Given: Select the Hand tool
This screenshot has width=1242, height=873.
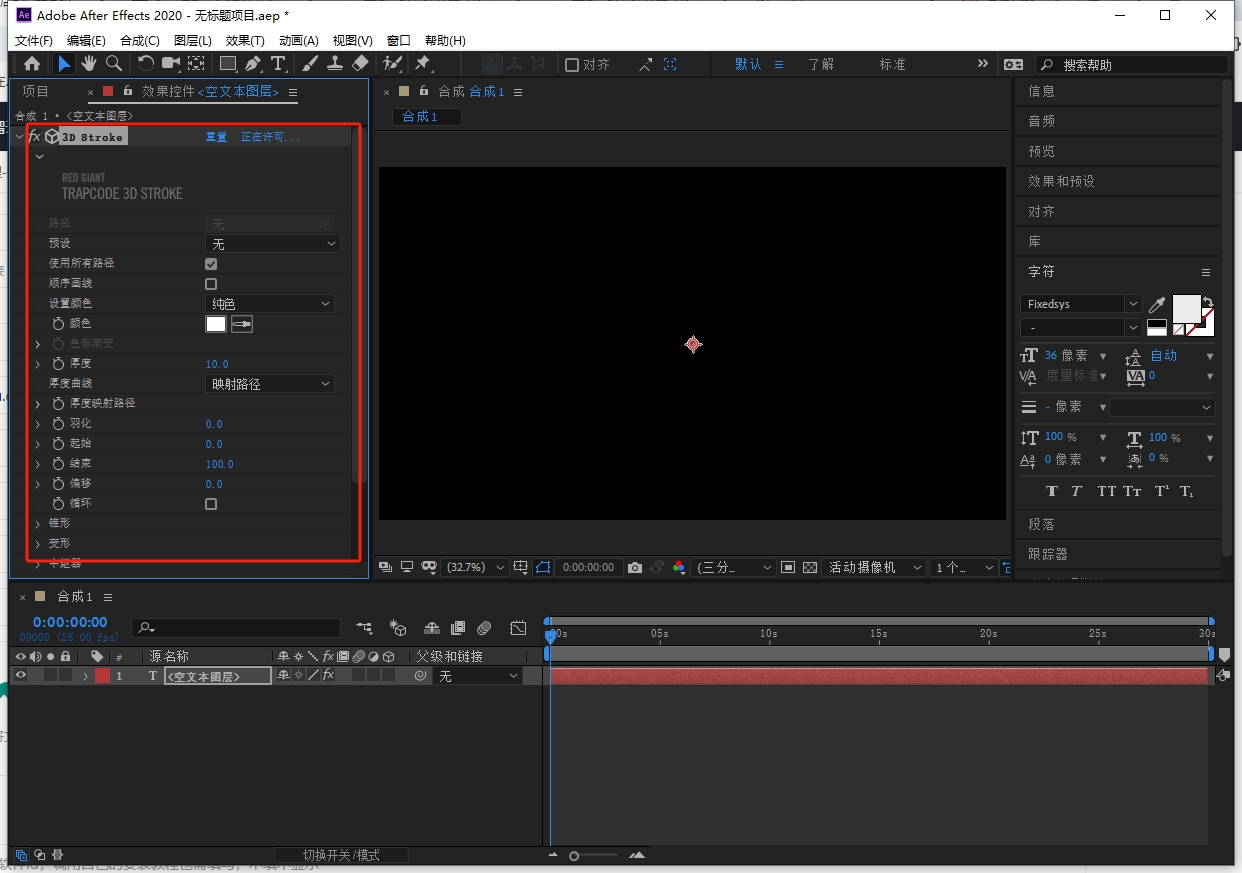Looking at the screenshot, I should pos(89,64).
